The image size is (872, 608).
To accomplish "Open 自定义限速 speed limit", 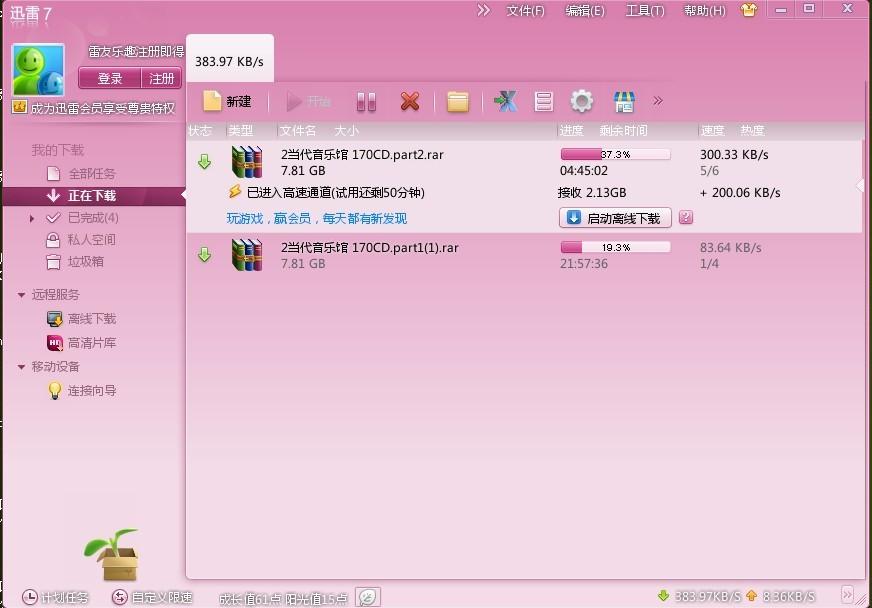I will (152, 597).
